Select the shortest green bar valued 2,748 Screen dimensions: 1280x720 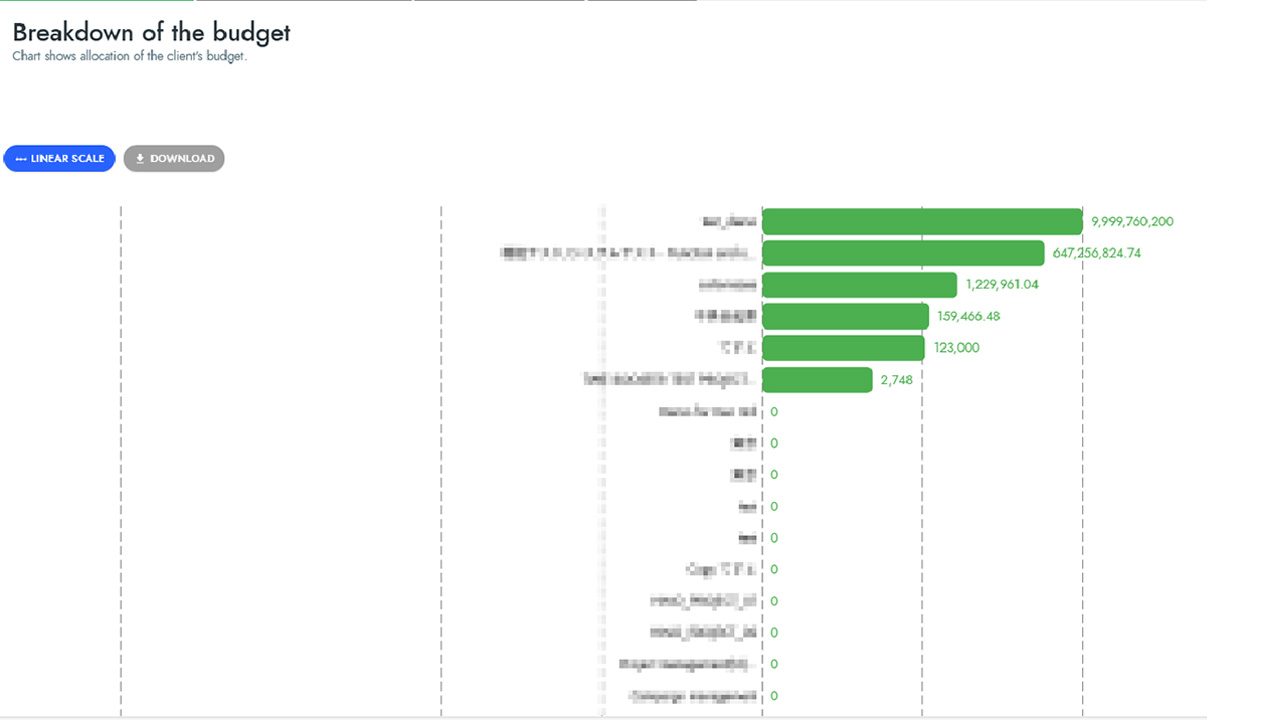pyautogui.click(x=817, y=380)
